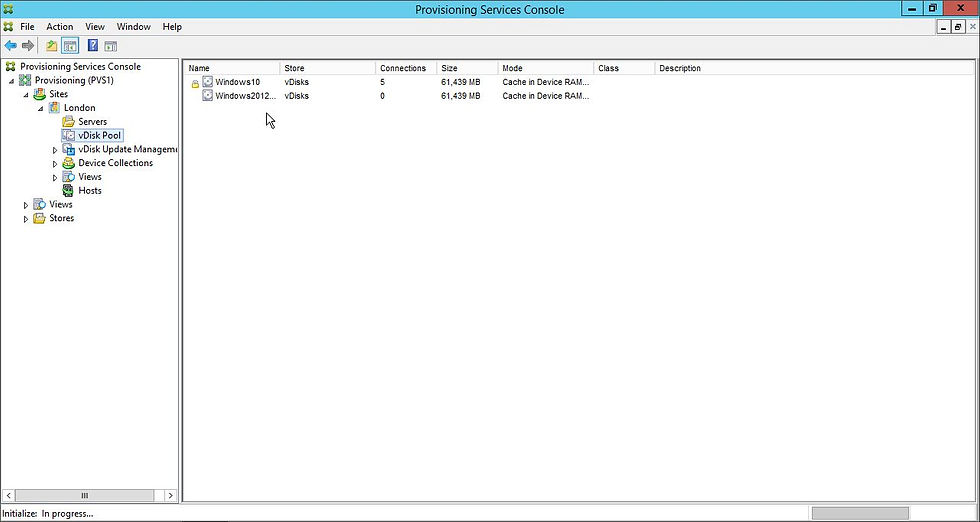This screenshot has height=522, width=980.
Task: Select the Windows10 vDisk name
Action: click(x=238, y=82)
